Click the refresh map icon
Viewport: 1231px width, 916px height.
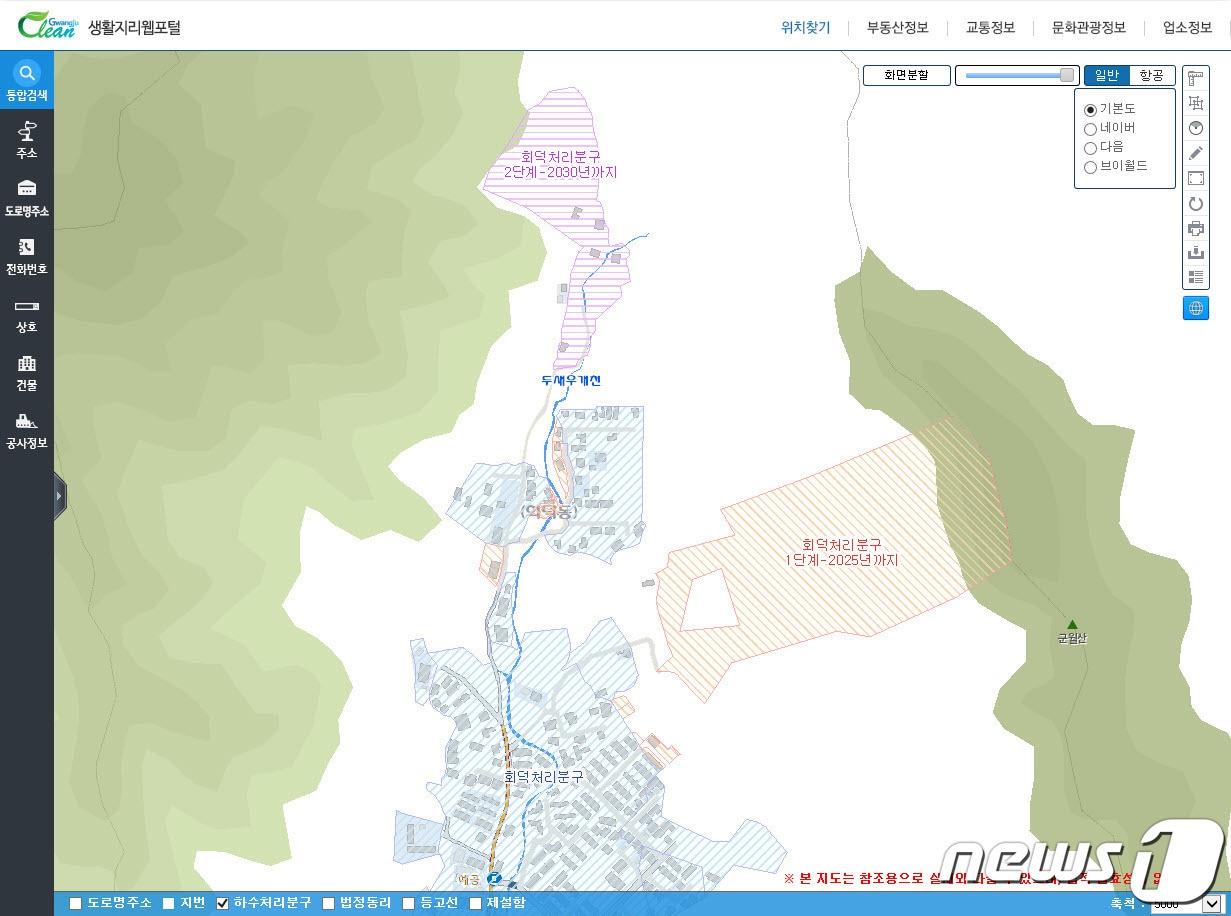1195,204
